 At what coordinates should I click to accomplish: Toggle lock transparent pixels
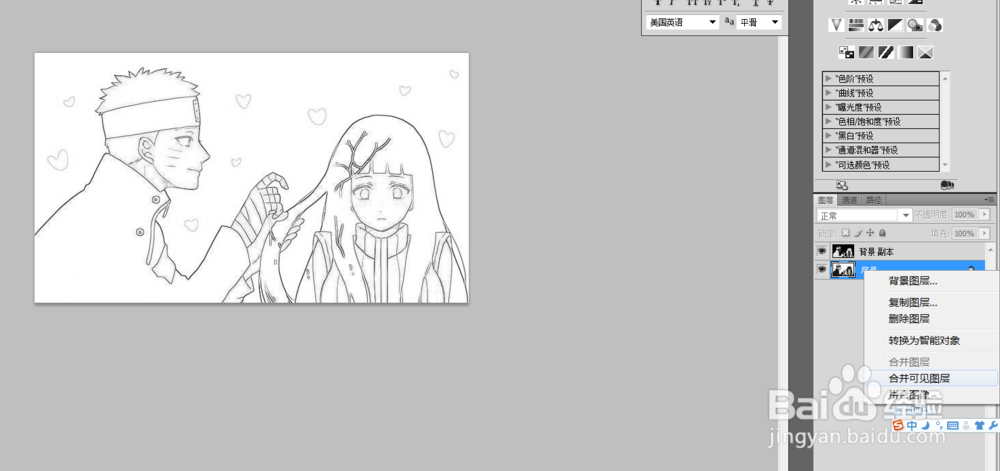[x=846, y=233]
